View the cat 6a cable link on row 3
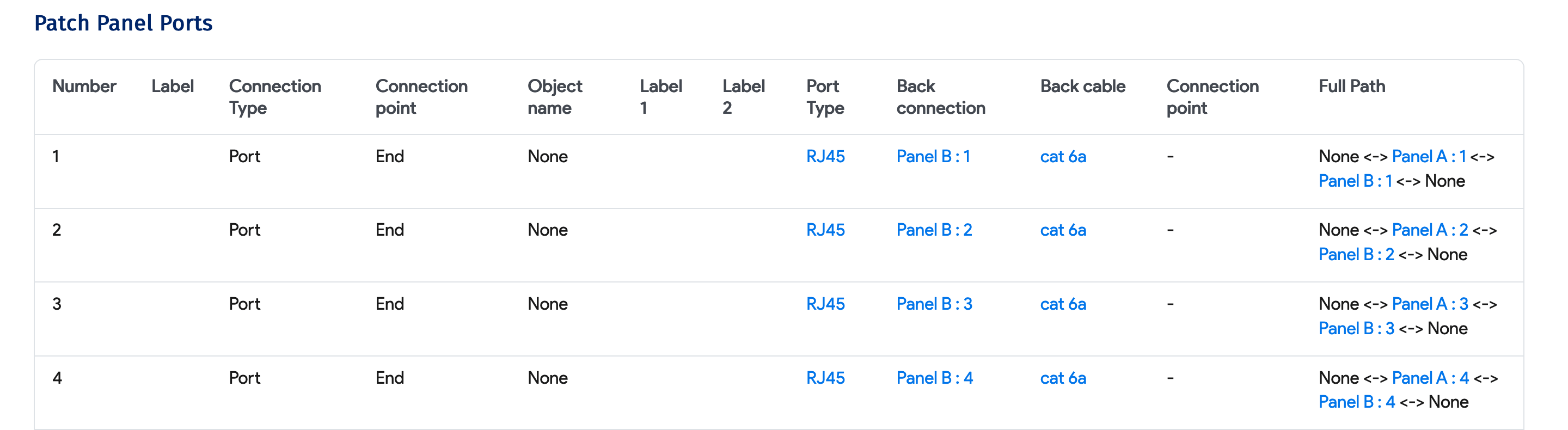This screenshot has width=1568, height=430. pos(1063,304)
